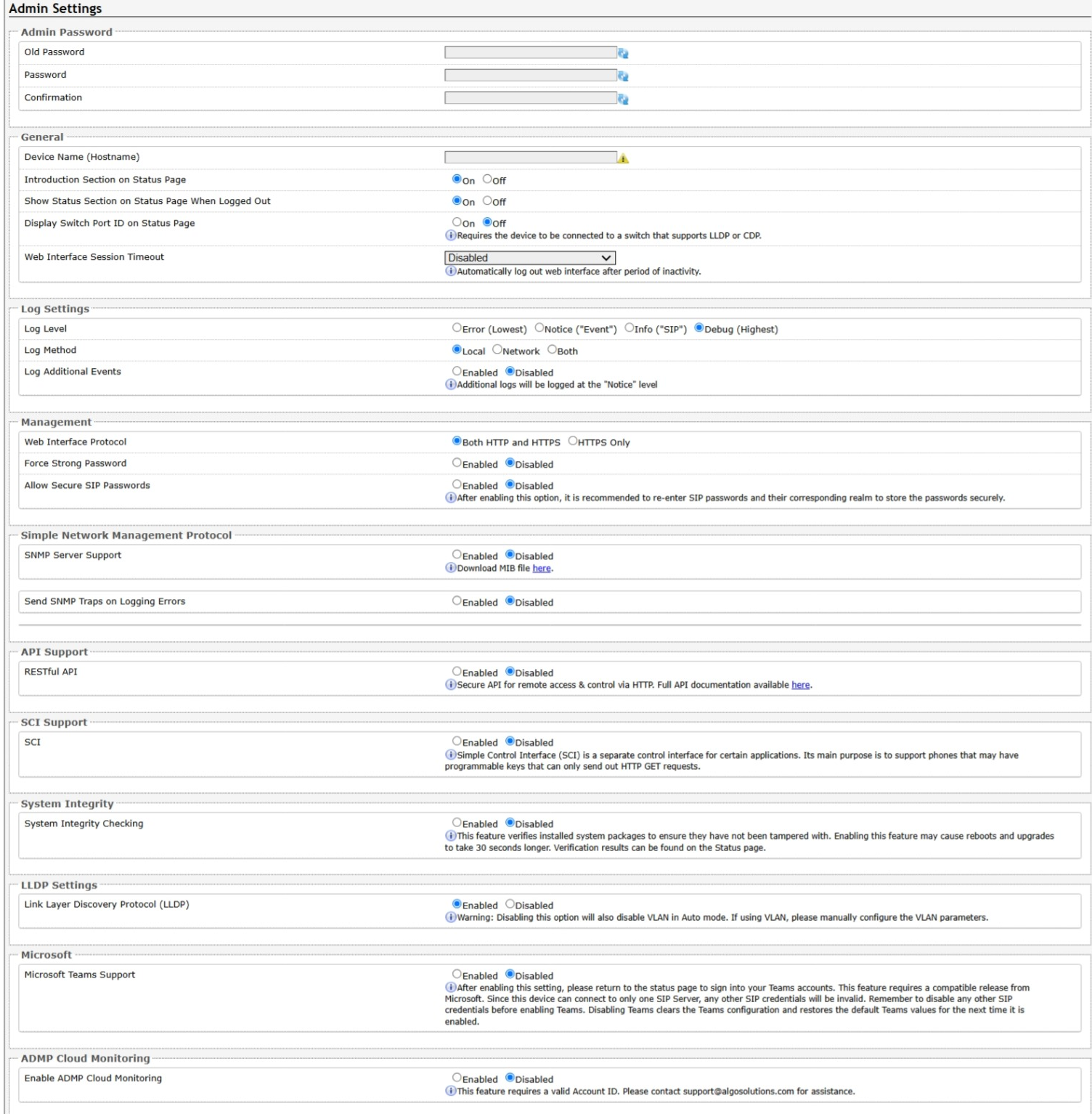Click info icon under SCI option
Screen dimensions: 1092x1114
click(x=450, y=755)
